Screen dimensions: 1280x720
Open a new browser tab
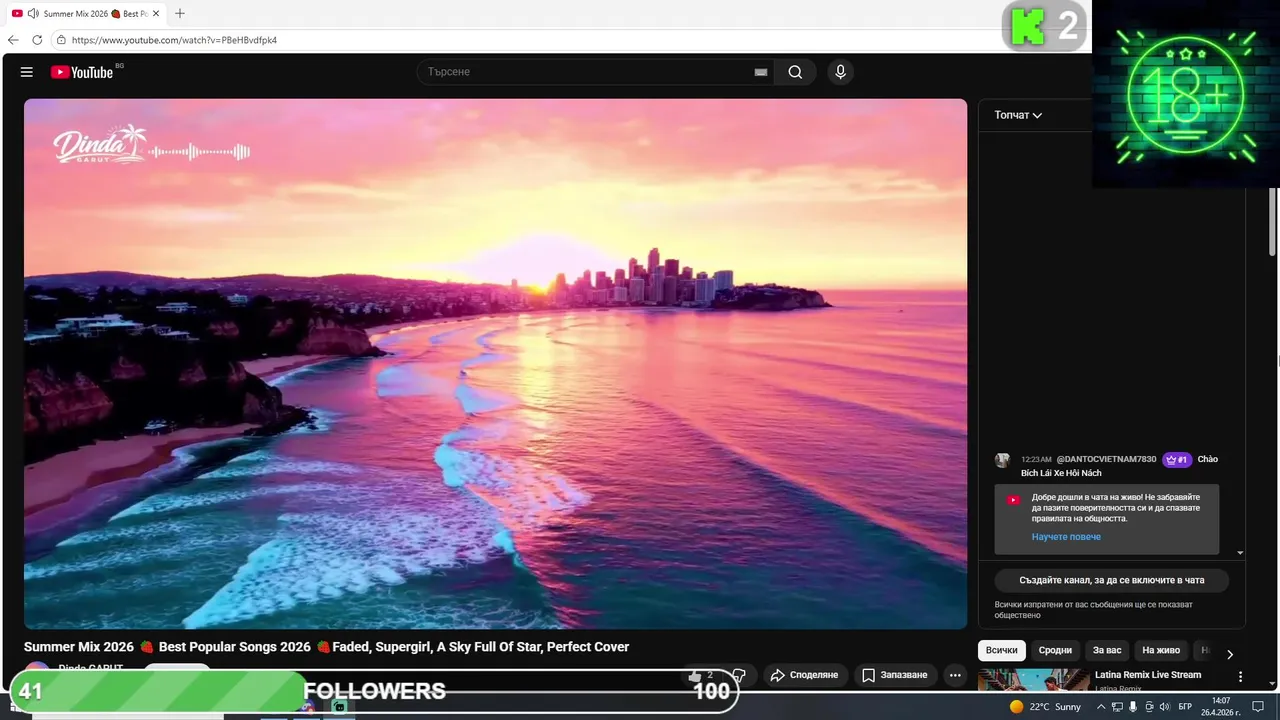coord(180,13)
